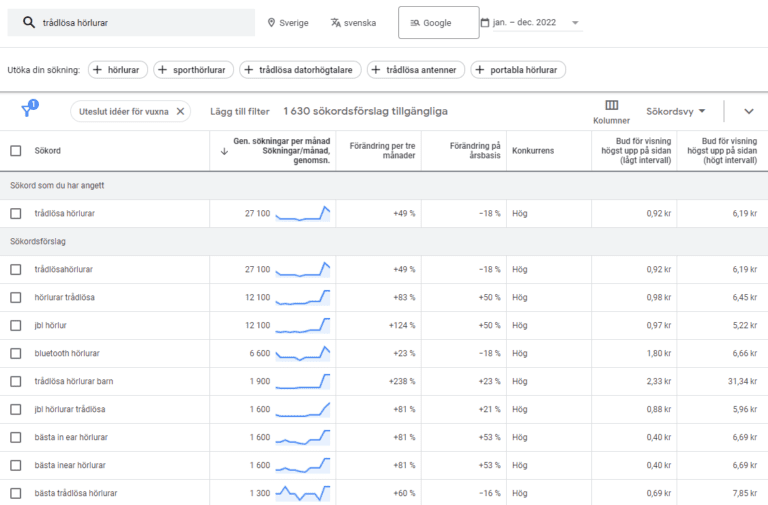Click the Sverige location pin icon

click(x=271, y=23)
